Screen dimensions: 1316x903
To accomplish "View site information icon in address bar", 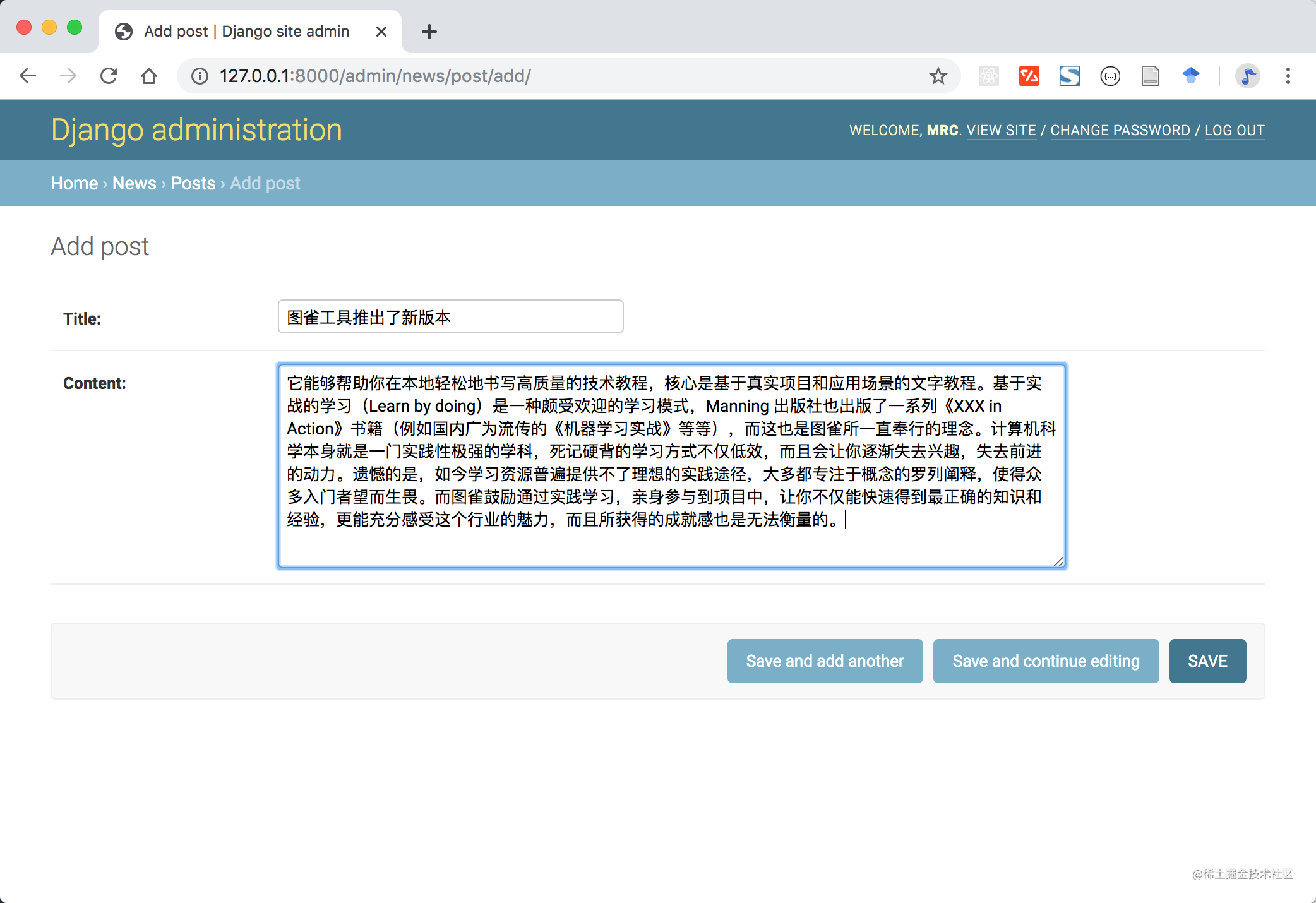I will 200,76.
